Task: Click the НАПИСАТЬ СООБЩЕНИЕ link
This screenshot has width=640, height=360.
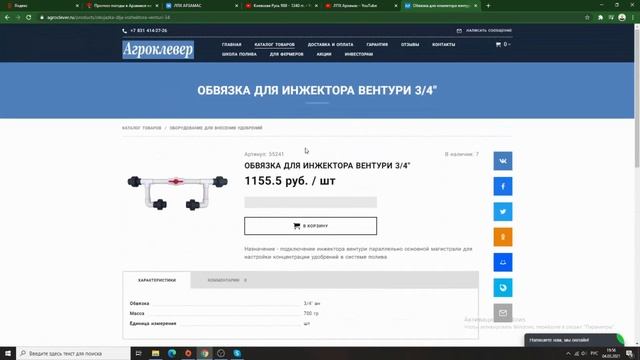Action: [x=489, y=31]
